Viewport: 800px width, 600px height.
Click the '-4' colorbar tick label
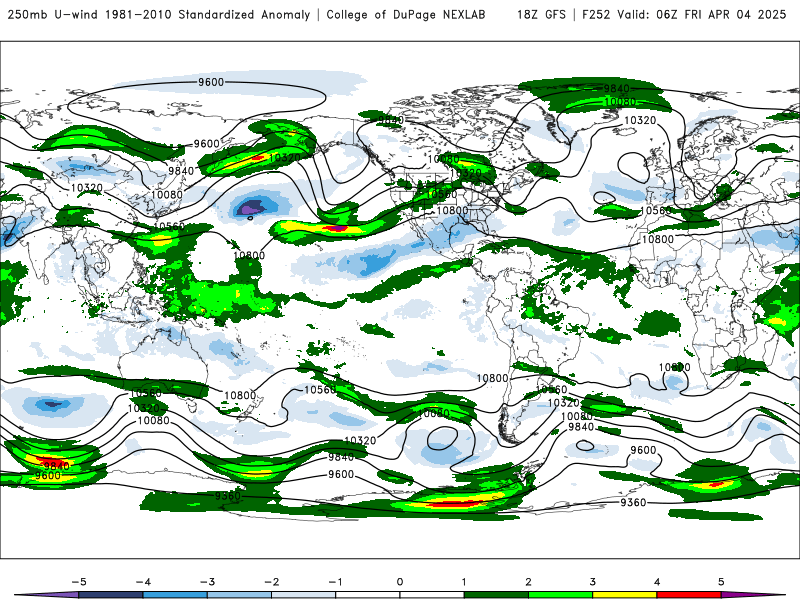tap(143, 582)
